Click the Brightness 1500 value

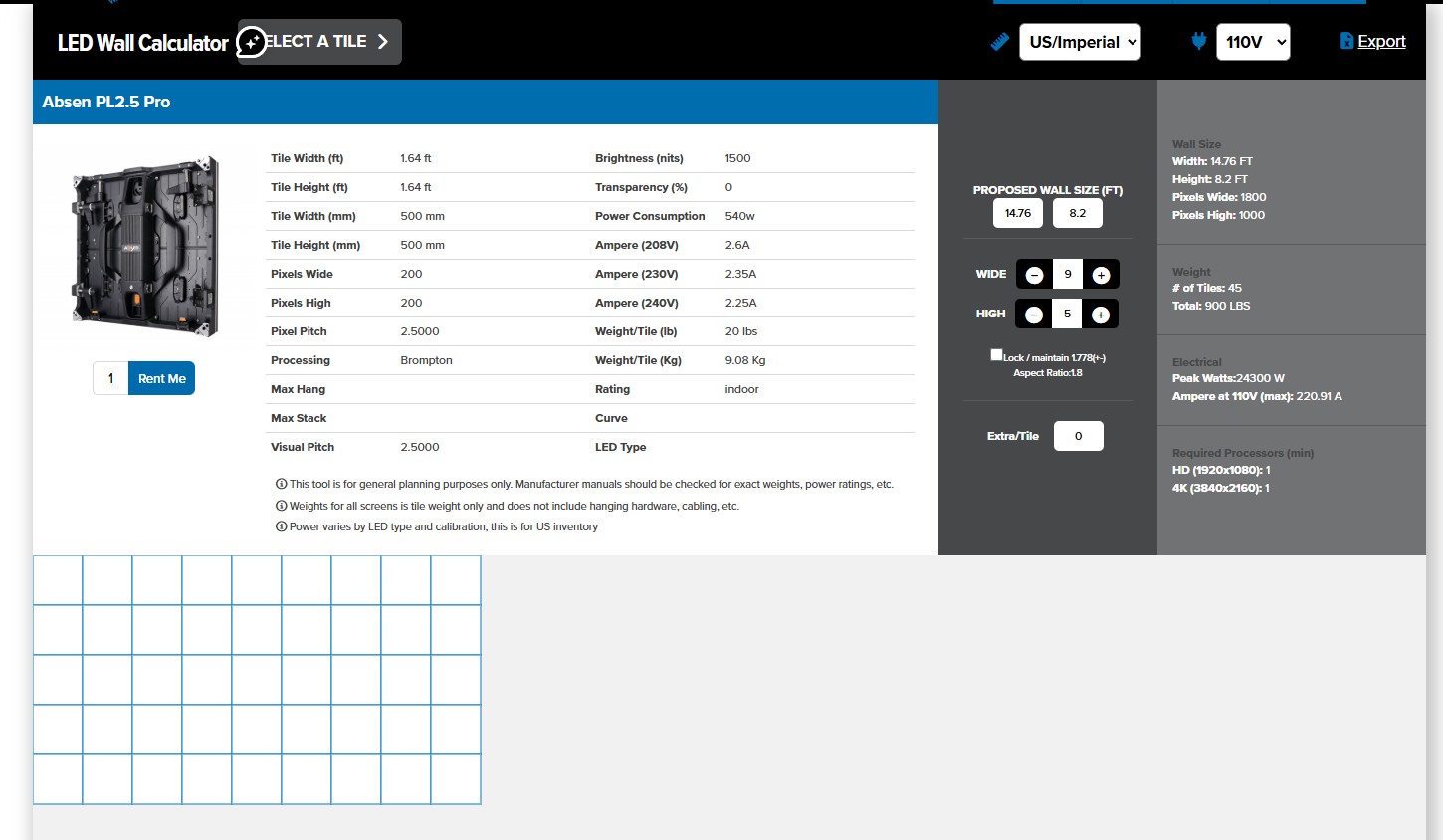[x=737, y=158]
